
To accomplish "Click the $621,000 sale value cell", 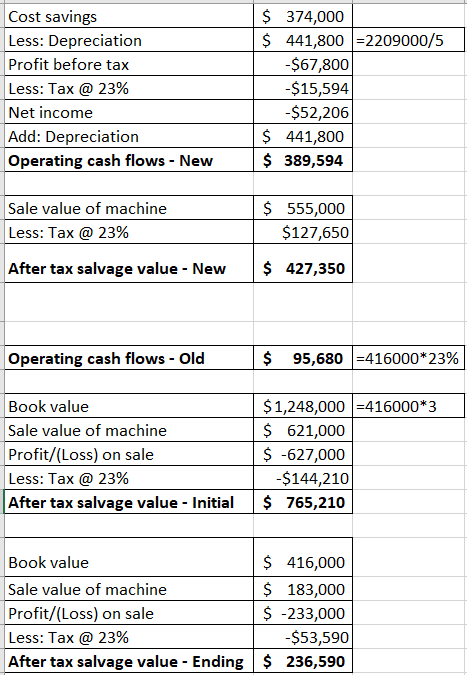I will (303, 430).
